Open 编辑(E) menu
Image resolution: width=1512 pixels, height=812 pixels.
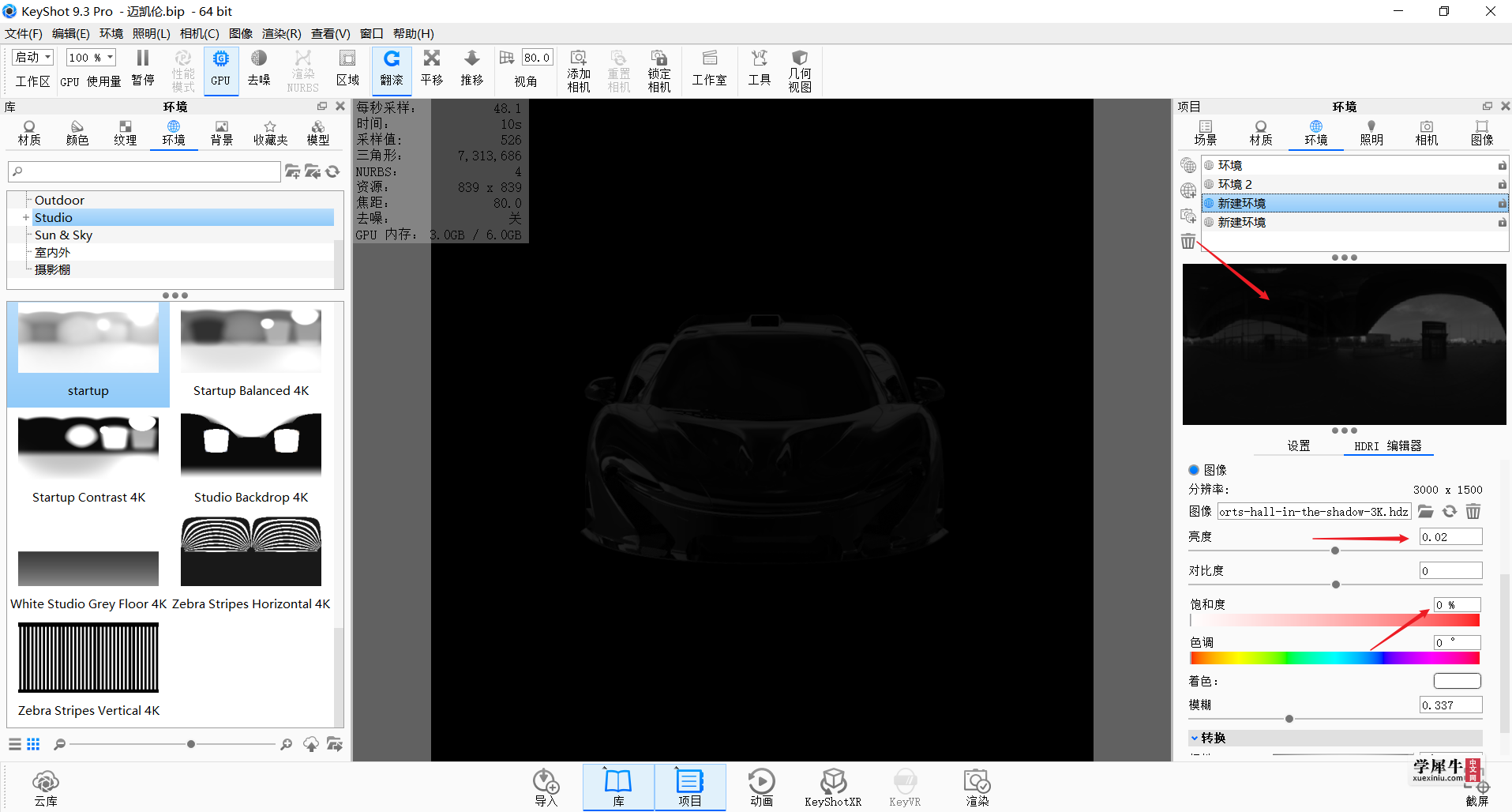click(x=71, y=34)
